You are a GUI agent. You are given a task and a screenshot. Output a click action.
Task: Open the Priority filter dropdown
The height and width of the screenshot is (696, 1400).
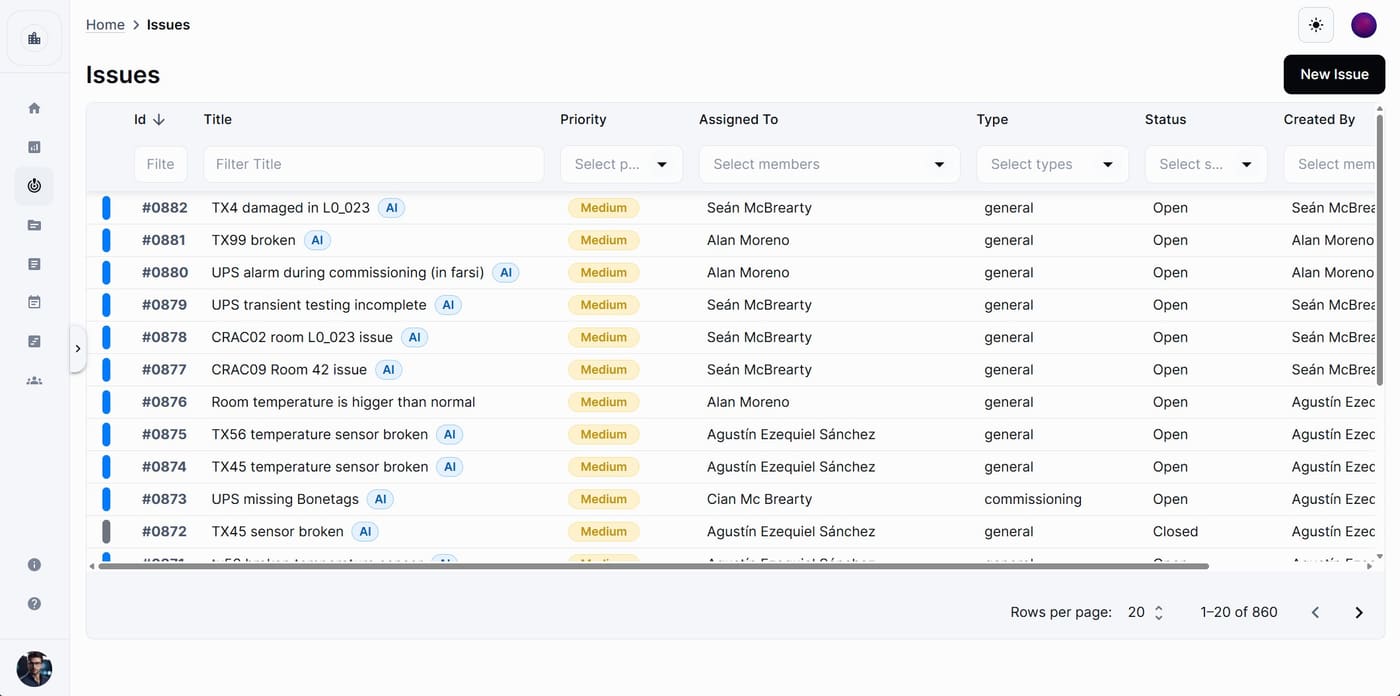pos(621,164)
